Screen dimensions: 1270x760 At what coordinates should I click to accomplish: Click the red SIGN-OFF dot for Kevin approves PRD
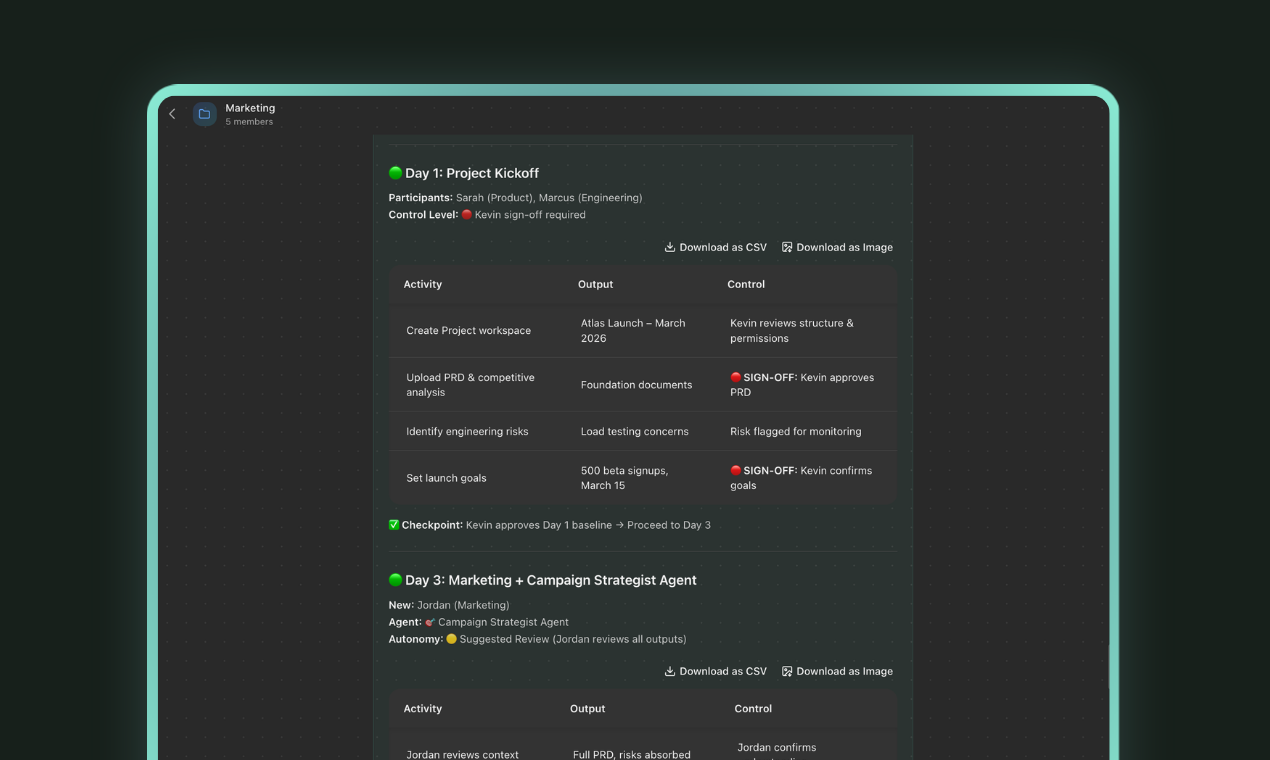point(734,377)
